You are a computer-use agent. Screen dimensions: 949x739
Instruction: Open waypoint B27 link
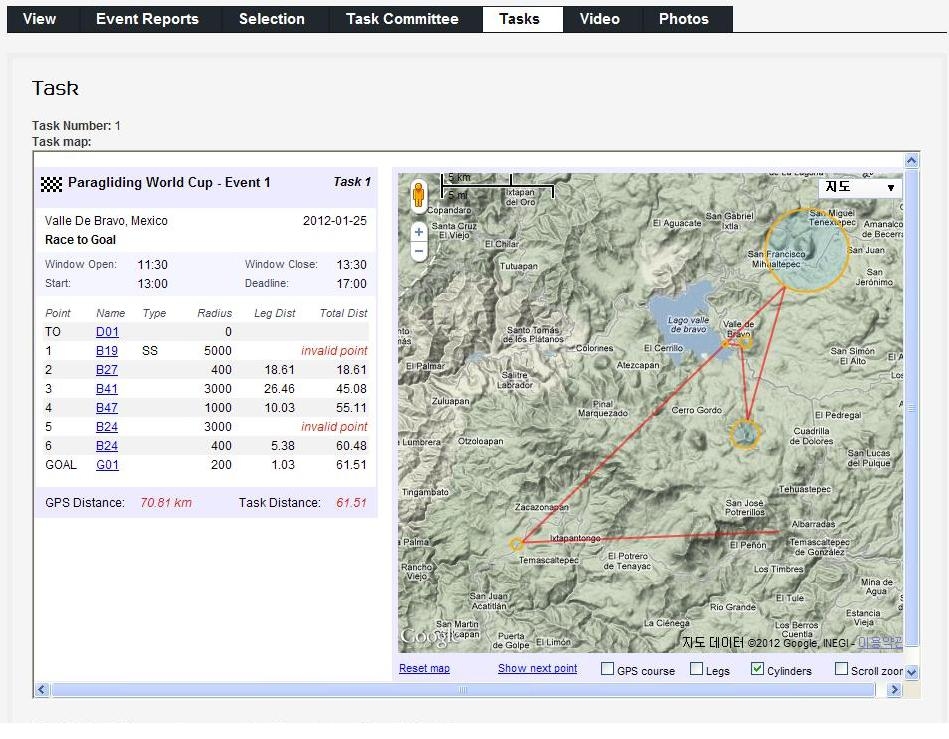click(x=107, y=370)
